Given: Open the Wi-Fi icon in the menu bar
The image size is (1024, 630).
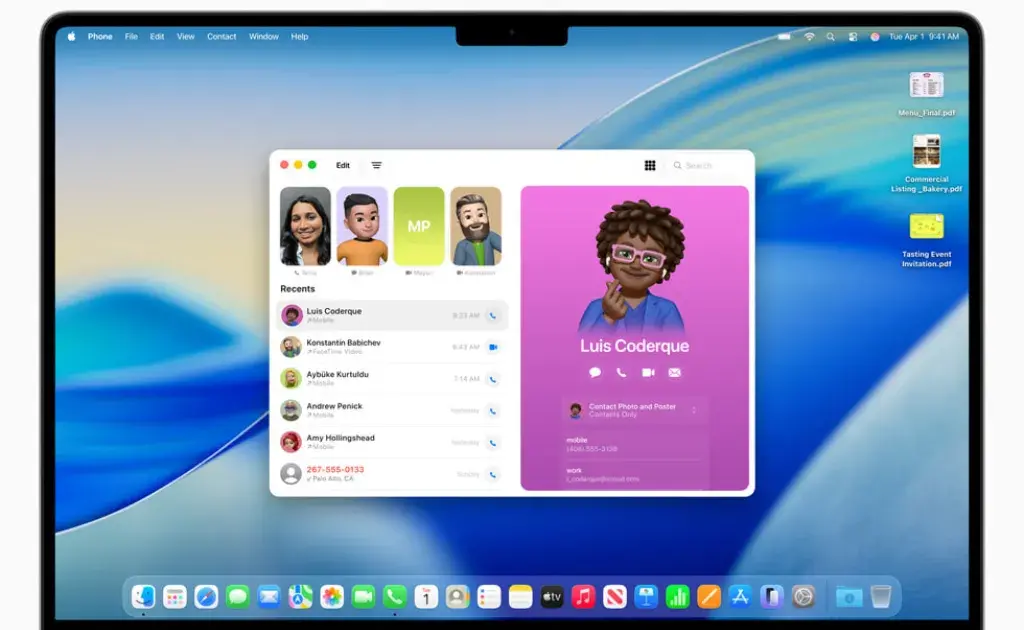Looking at the screenshot, I should tap(808, 36).
